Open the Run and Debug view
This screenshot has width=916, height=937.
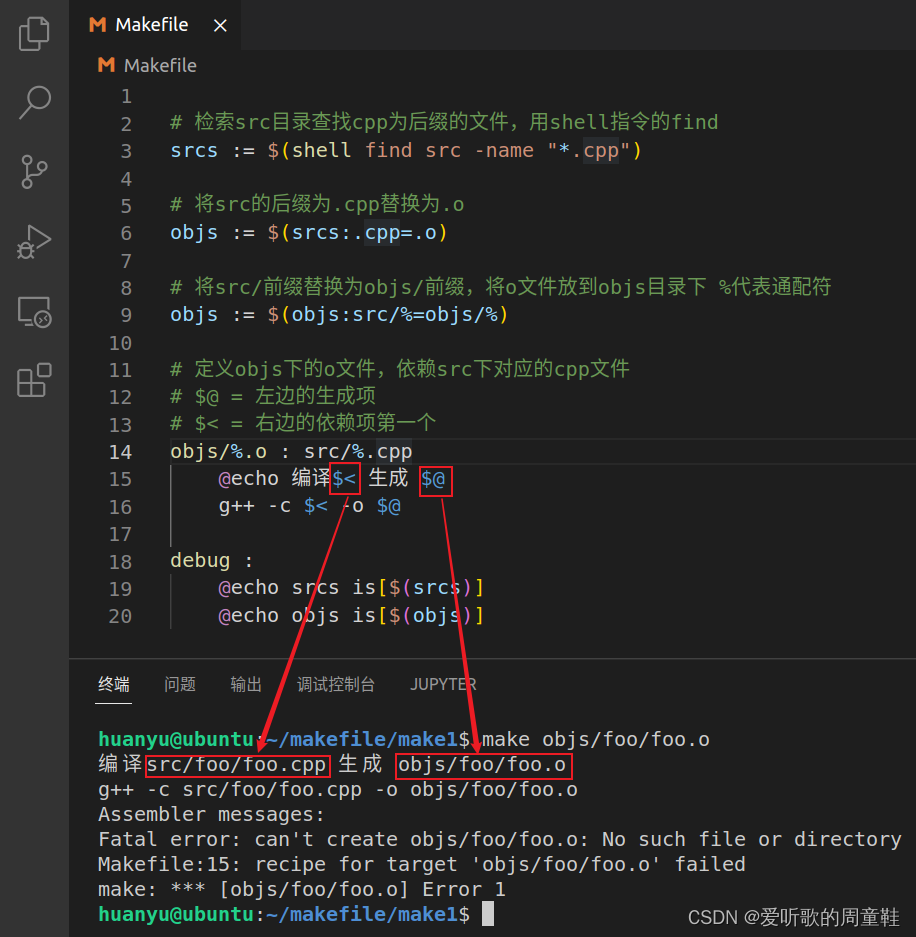point(34,242)
